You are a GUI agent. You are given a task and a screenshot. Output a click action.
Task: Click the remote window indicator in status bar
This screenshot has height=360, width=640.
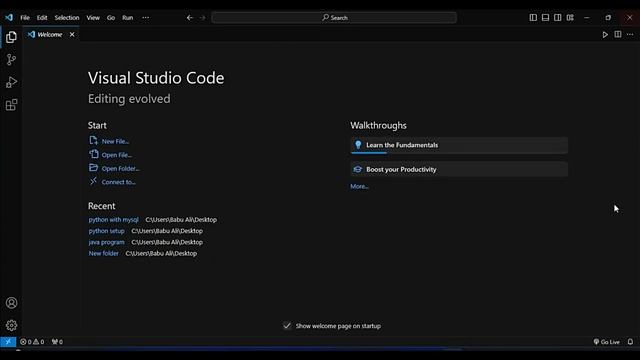pos(8,342)
